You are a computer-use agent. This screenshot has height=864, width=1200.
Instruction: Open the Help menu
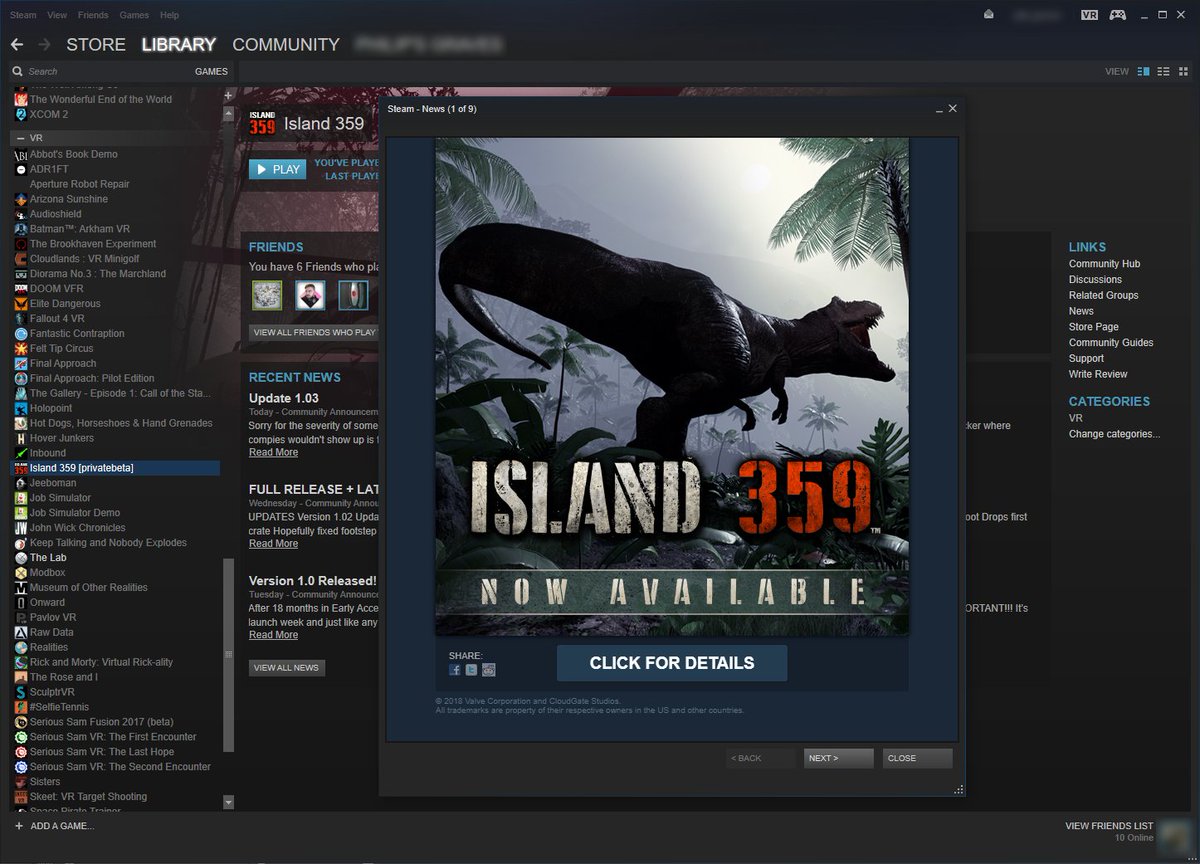[x=169, y=15]
